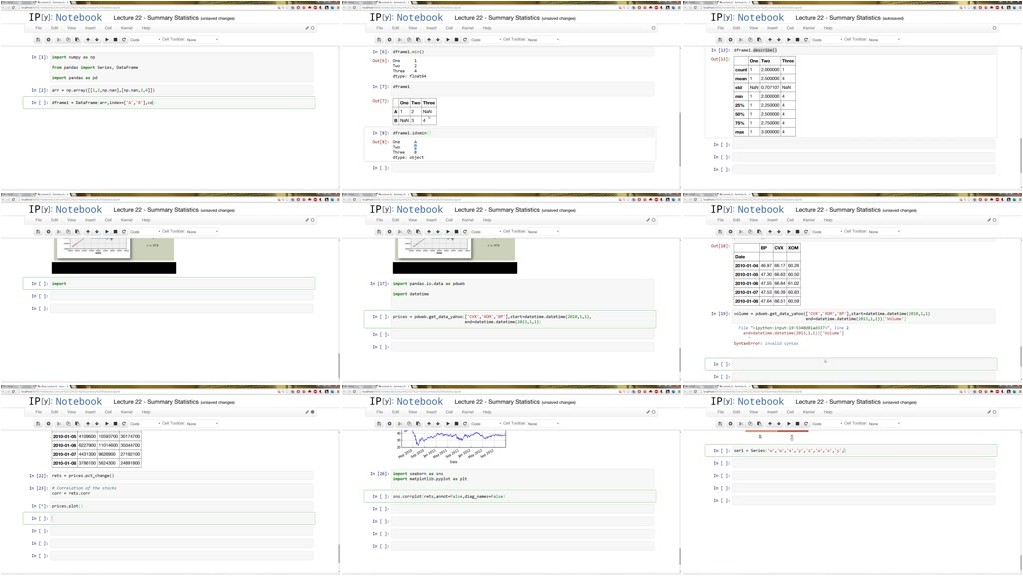Click Restart kernel icon in the dframe1.idxmin panel
1023x576 pixels.
pos(465,39)
